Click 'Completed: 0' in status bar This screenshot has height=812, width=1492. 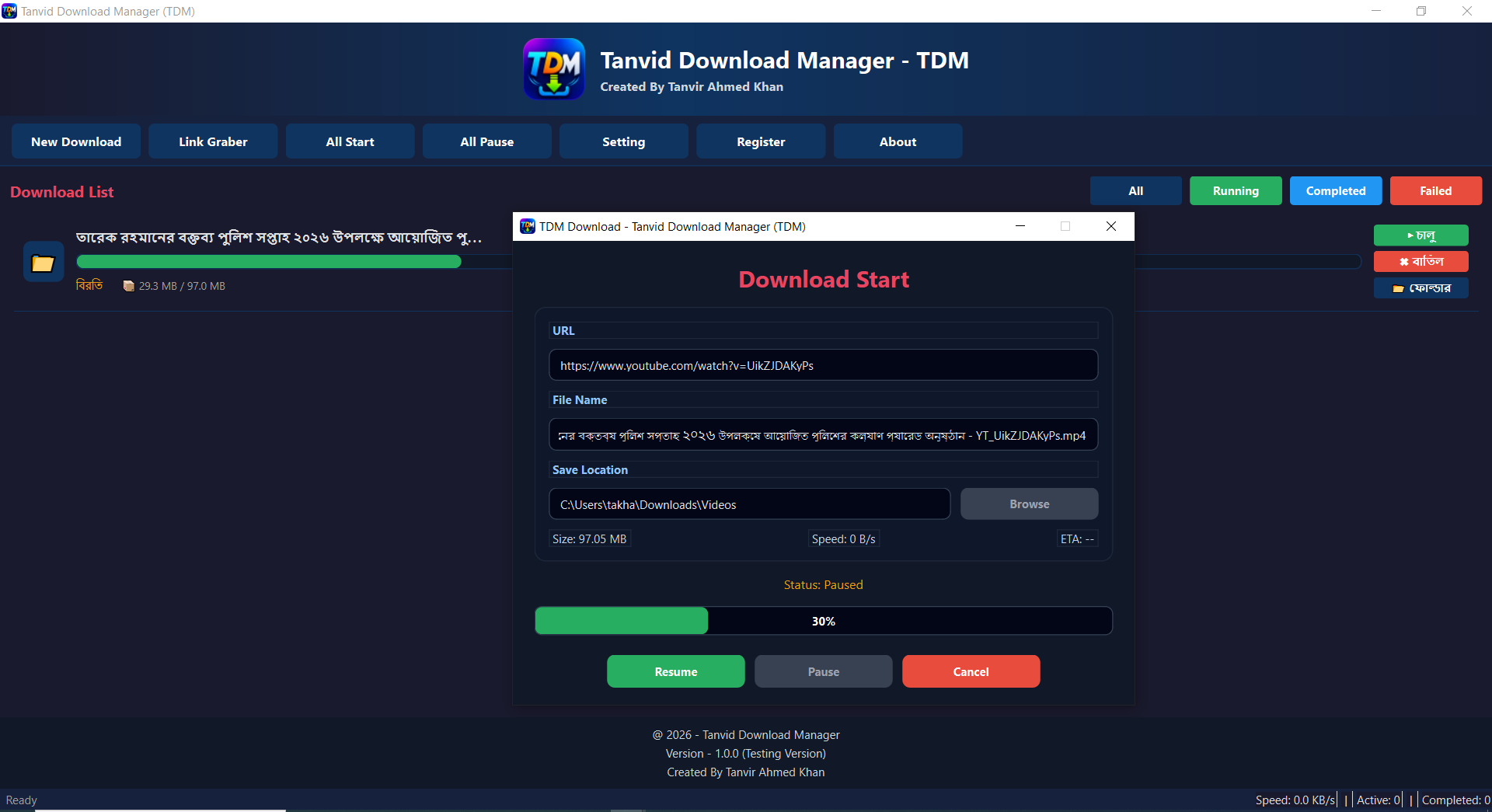click(x=1456, y=800)
